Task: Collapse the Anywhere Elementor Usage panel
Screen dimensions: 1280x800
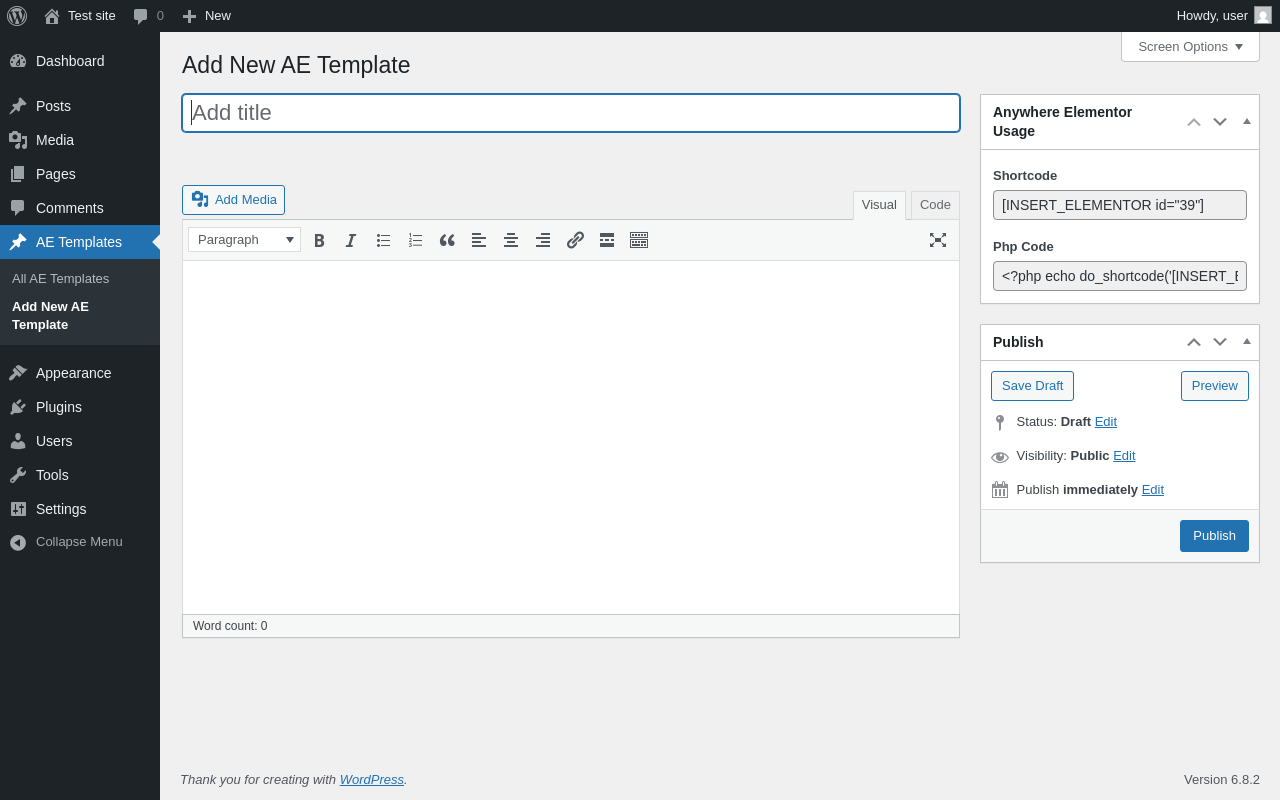Action: coord(1247,122)
